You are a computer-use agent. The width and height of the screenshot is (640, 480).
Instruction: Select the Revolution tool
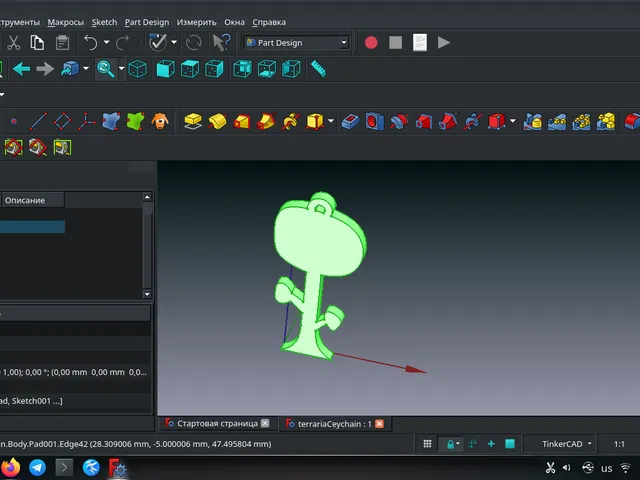[217, 121]
